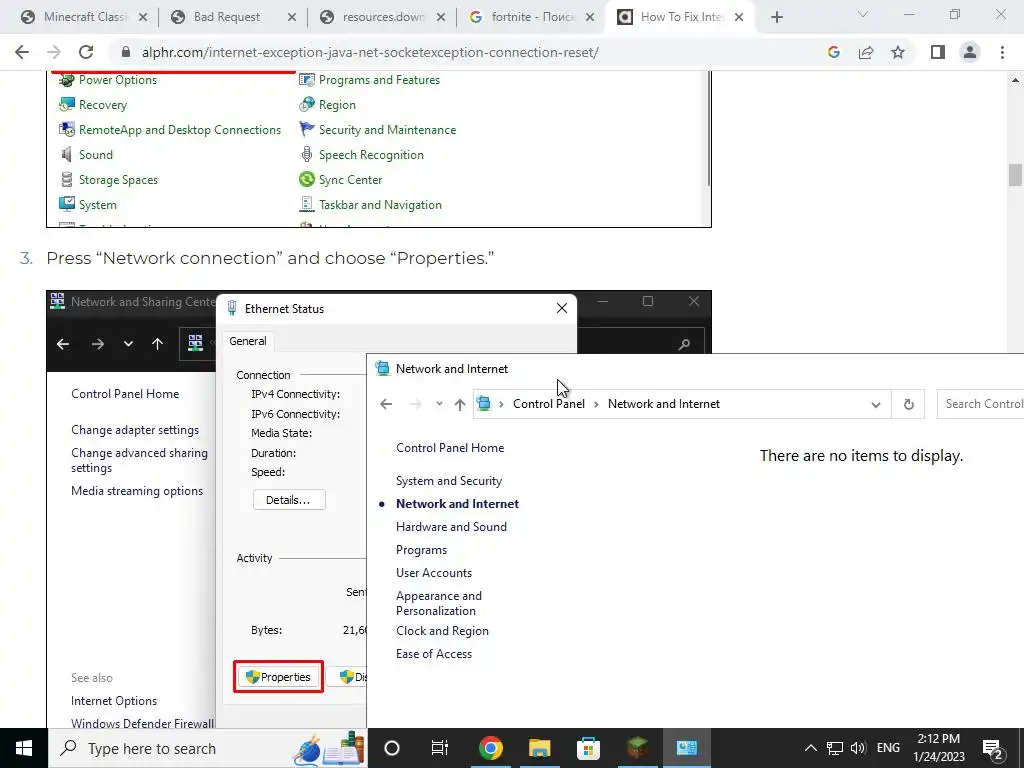Select the How To Fix Internet tab
1024x768 pixels.
pos(679,18)
